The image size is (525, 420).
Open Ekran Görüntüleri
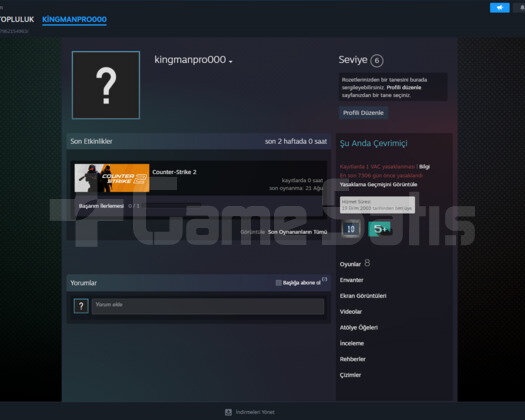tap(363, 296)
